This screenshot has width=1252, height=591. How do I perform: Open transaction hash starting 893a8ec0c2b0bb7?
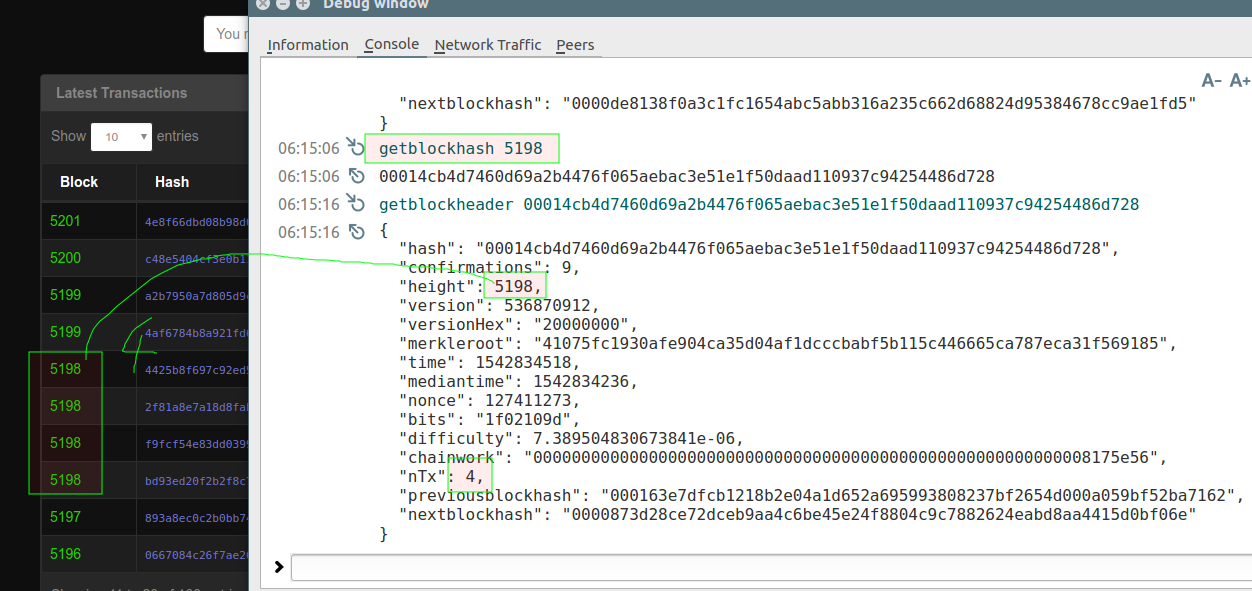click(196, 518)
